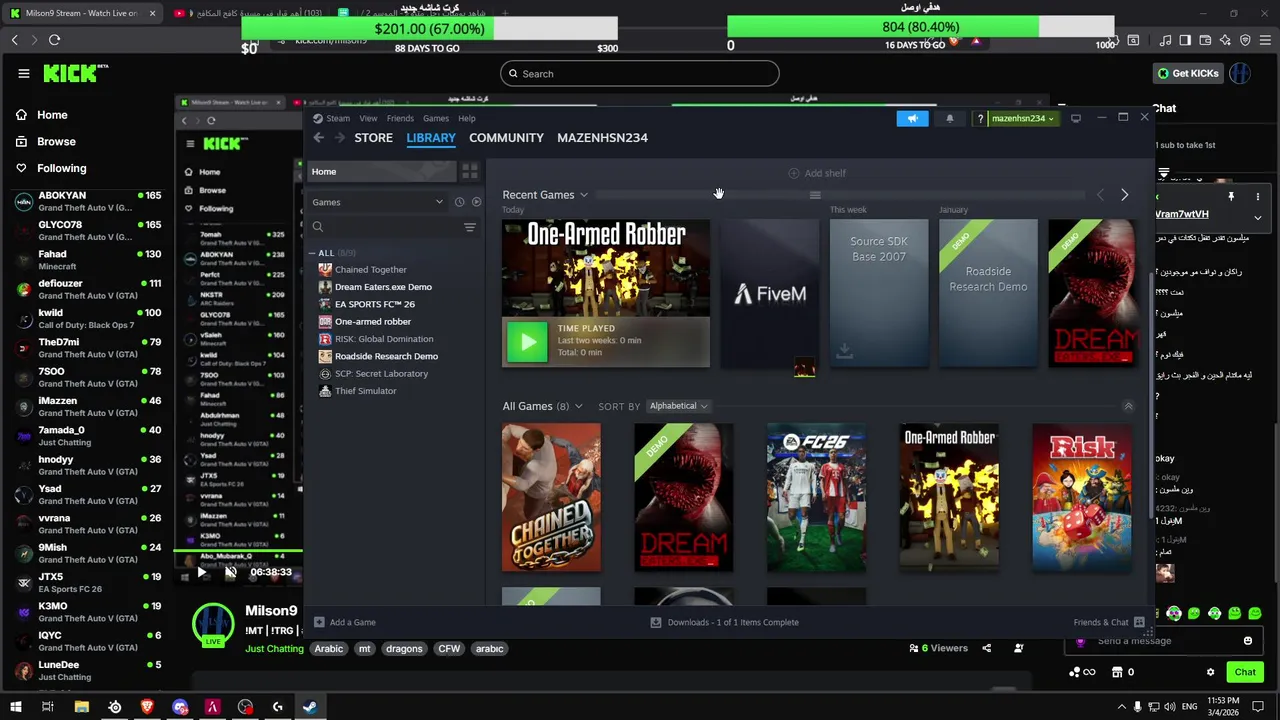Change sort by Alphabetical dropdown
This screenshot has width=1280, height=720.
[678, 406]
